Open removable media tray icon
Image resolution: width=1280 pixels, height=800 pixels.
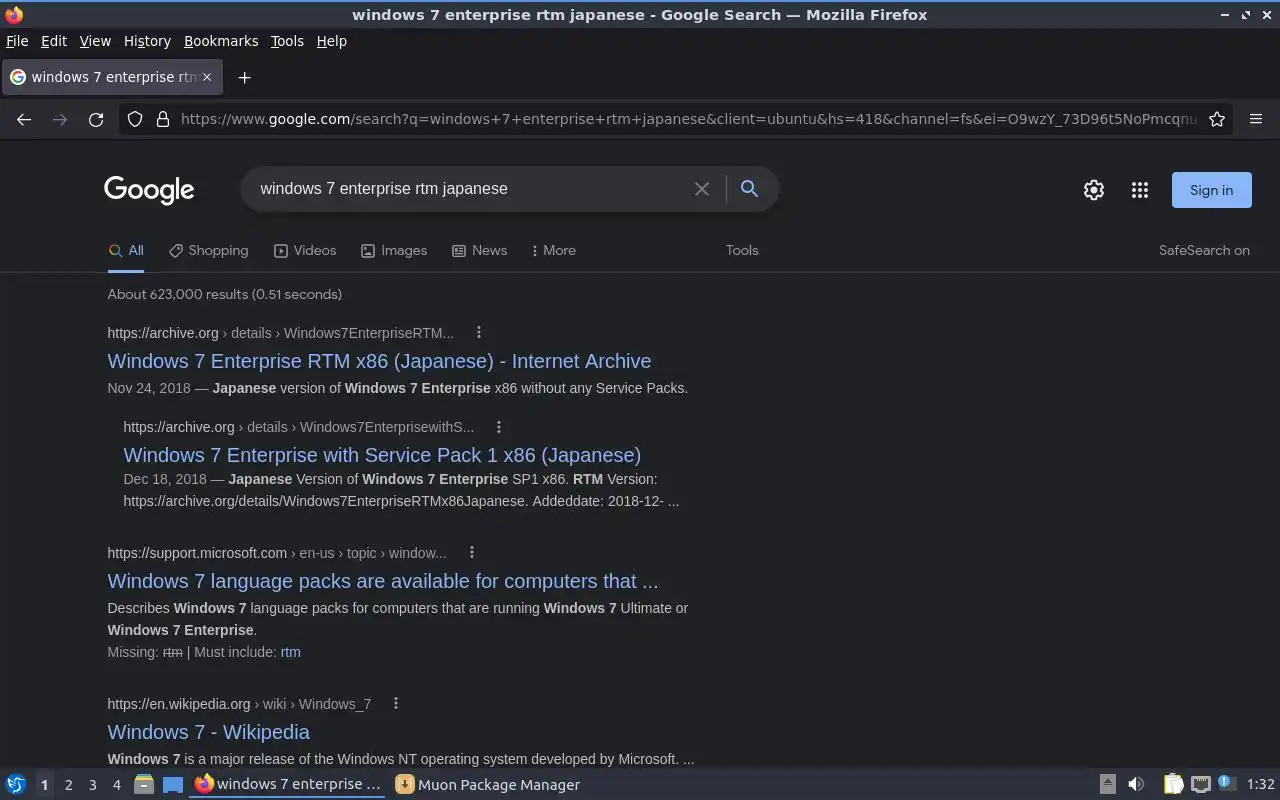point(1107,784)
